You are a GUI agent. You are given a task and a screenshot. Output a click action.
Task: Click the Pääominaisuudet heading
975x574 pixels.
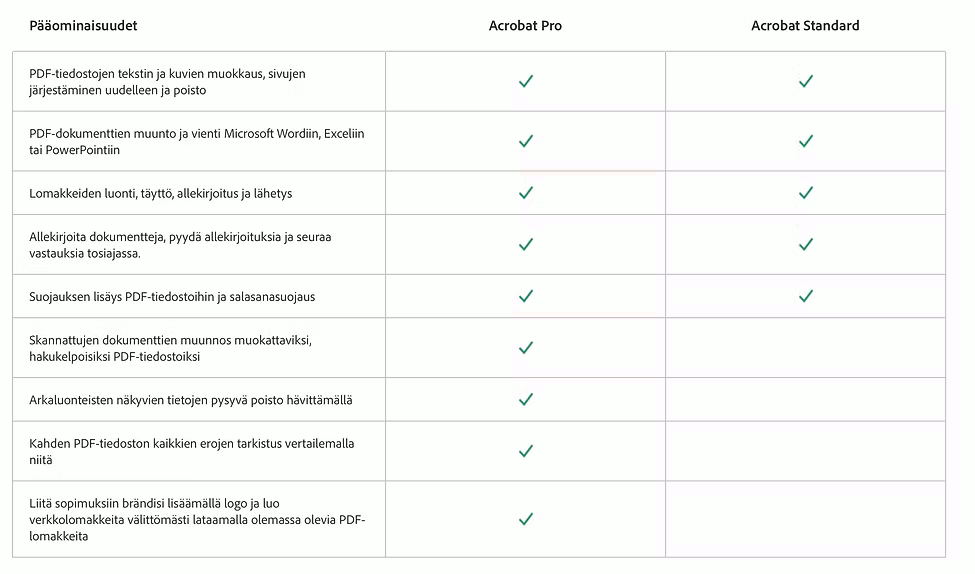83,25
